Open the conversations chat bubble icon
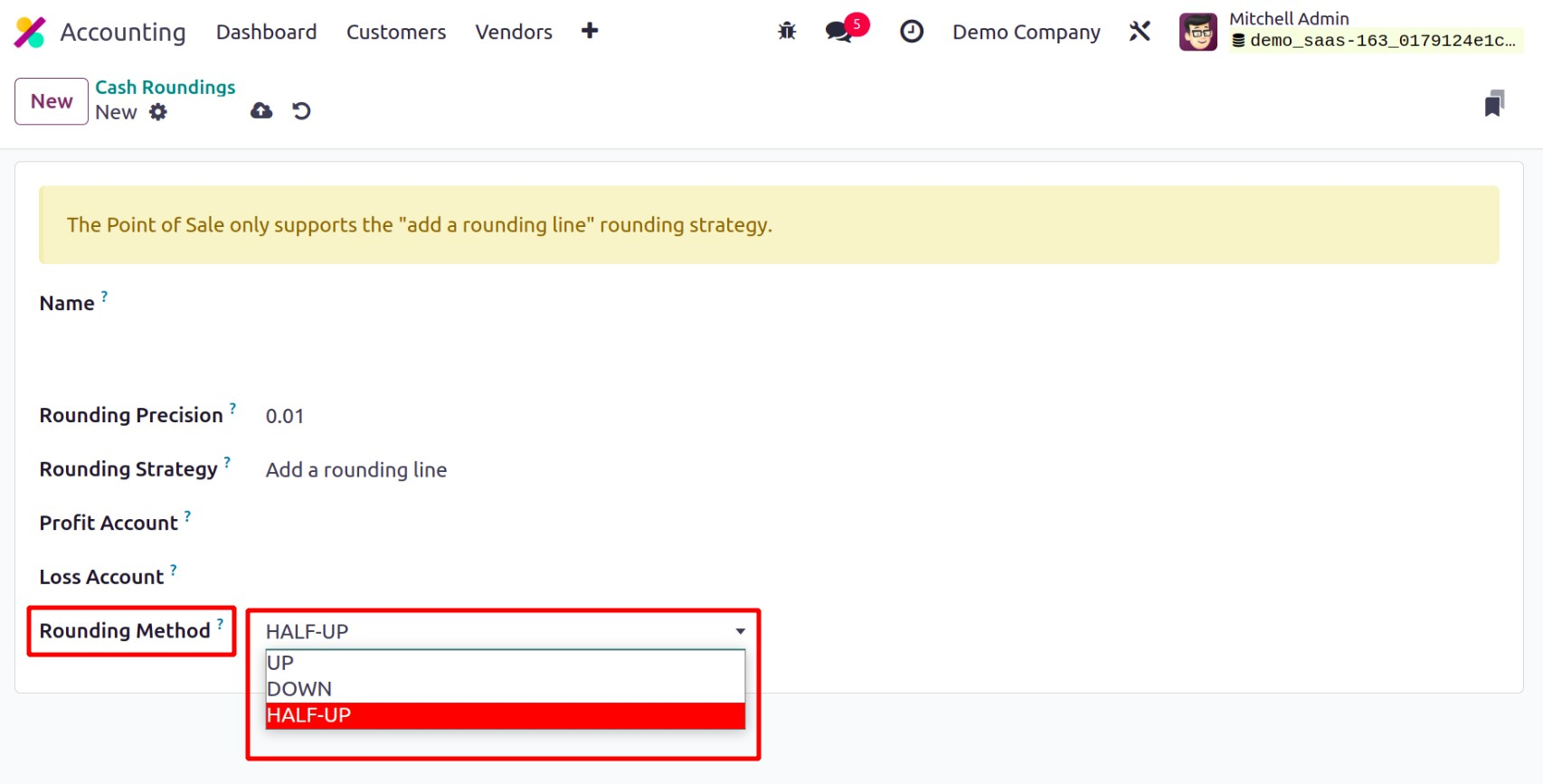The height and width of the screenshot is (784, 1543). [838, 32]
